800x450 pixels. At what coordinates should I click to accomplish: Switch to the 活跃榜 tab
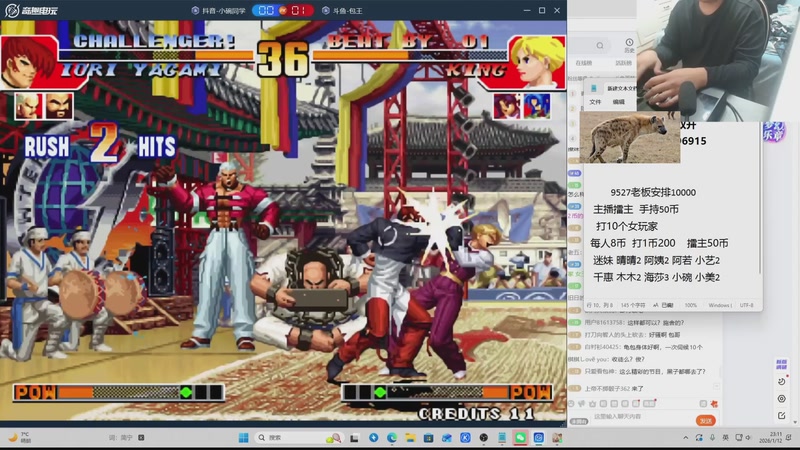pyautogui.click(x=623, y=63)
